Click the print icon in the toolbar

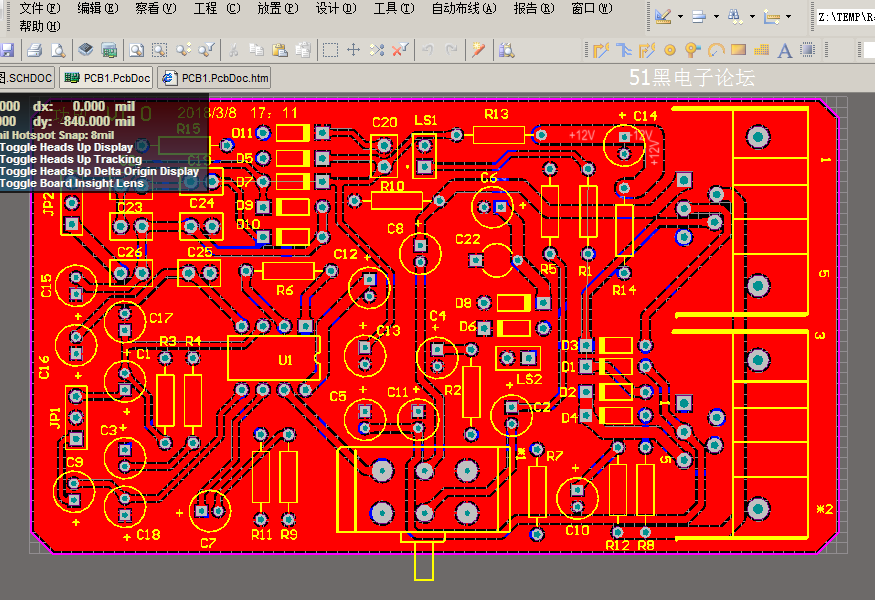coord(35,51)
